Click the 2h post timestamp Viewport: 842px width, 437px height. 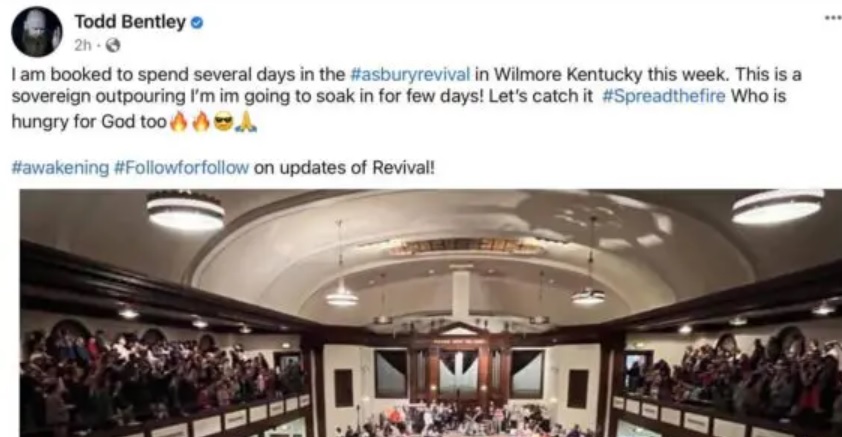click(83, 46)
